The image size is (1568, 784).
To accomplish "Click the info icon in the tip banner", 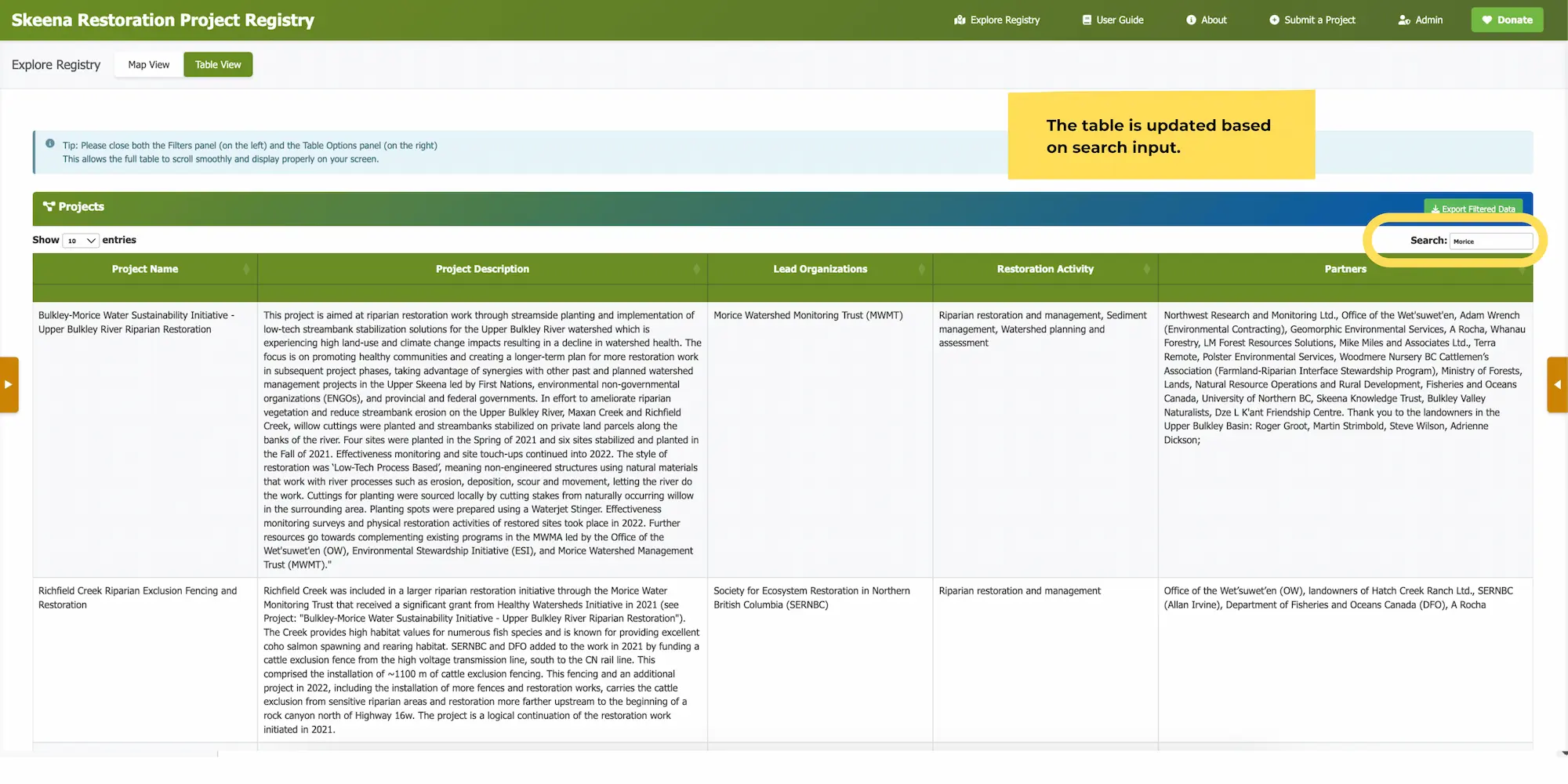I will pyautogui.click(x=50, y=144).
